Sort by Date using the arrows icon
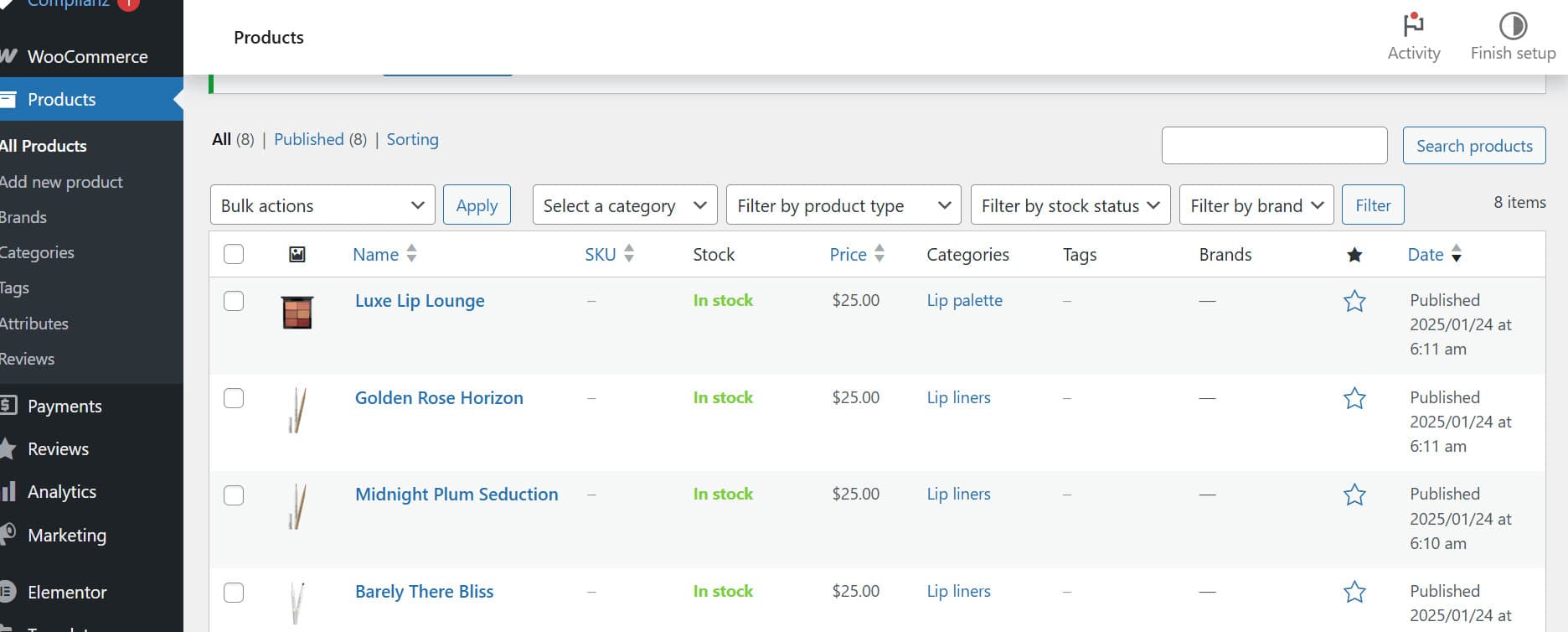The image size is (1568, 632). [x=1457, y=253]
